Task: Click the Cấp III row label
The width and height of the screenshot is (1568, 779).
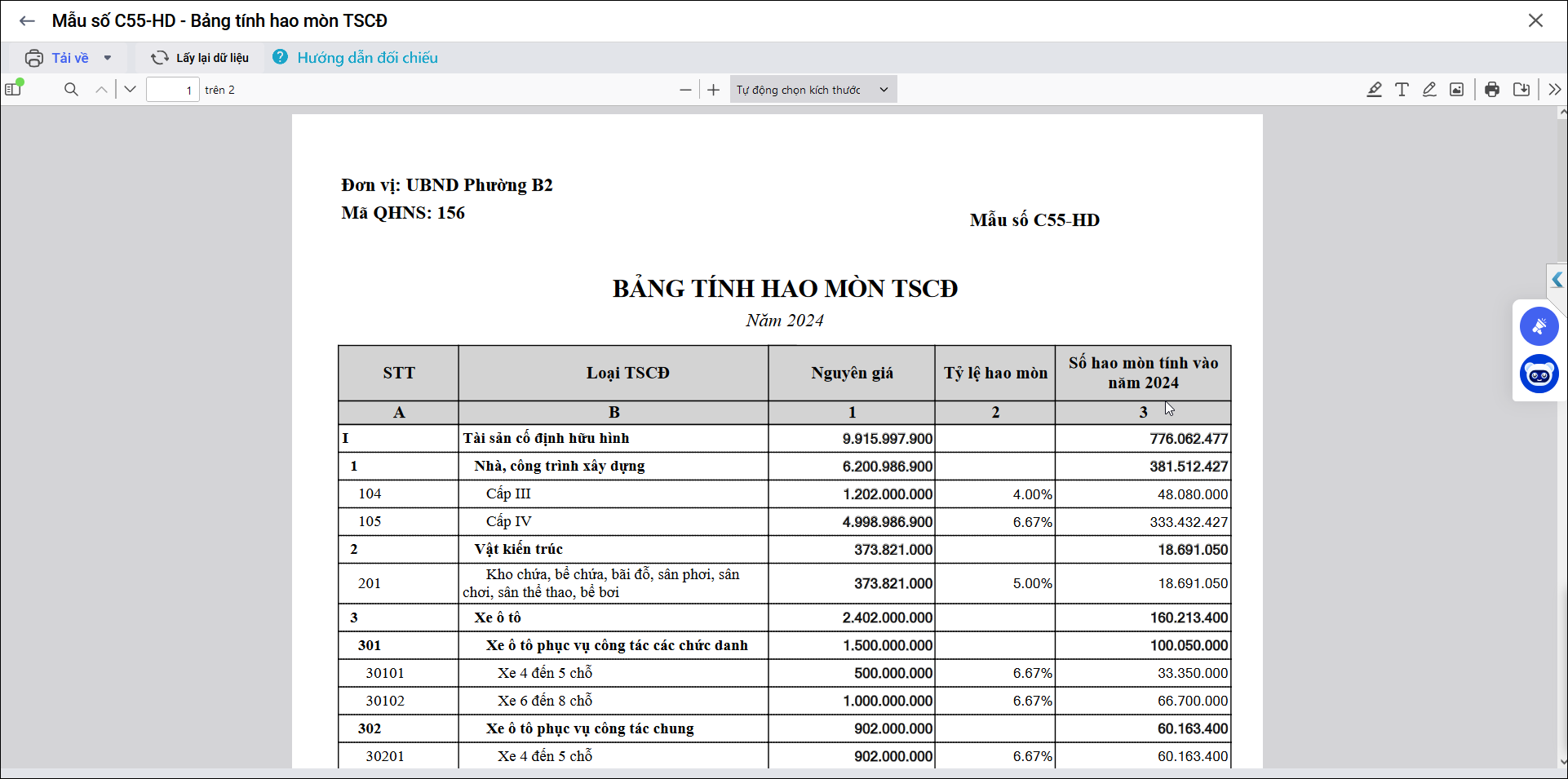Action: click(508, 494)
